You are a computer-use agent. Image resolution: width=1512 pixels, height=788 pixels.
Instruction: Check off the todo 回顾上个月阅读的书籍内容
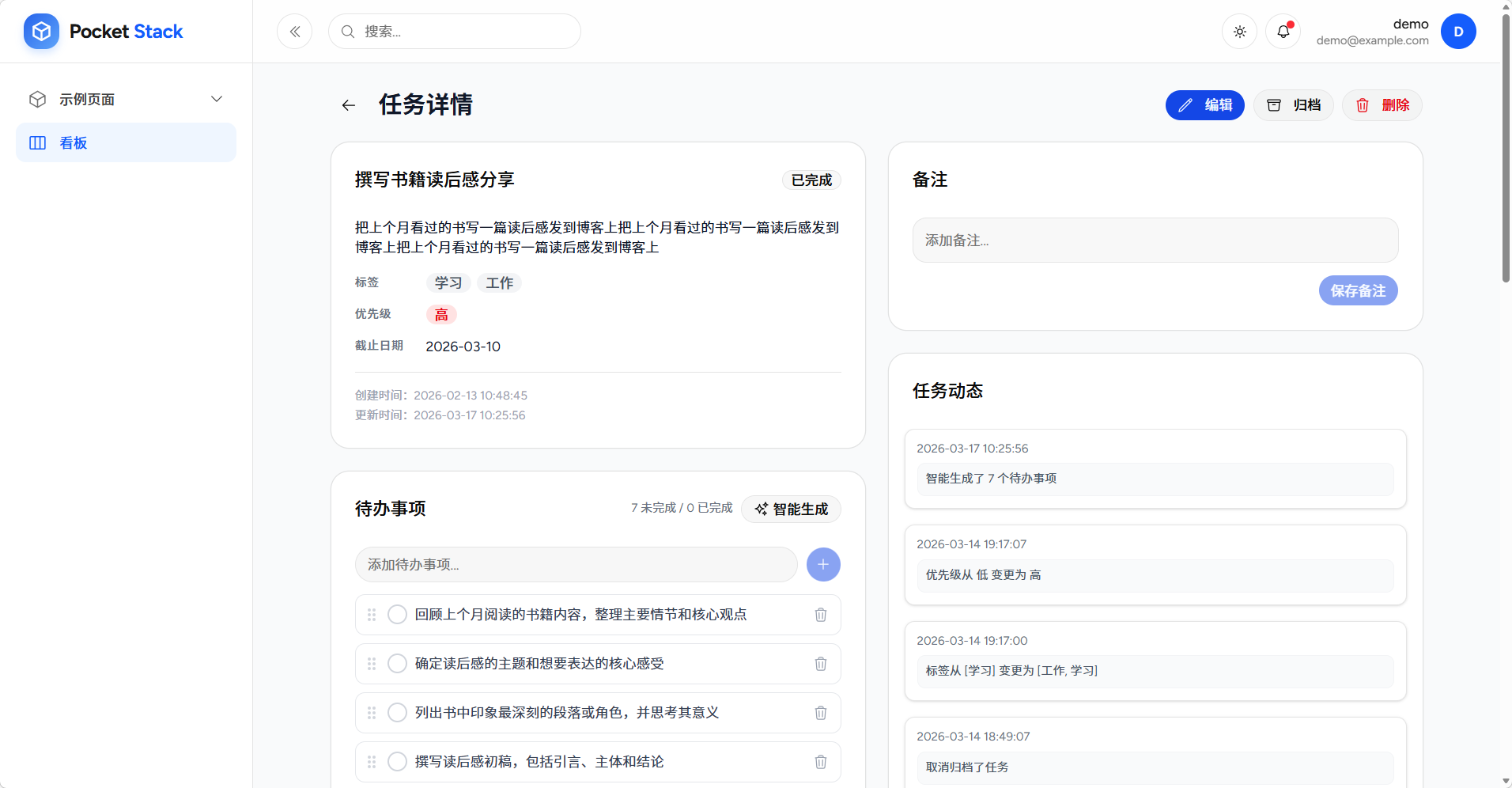(396, 614)
